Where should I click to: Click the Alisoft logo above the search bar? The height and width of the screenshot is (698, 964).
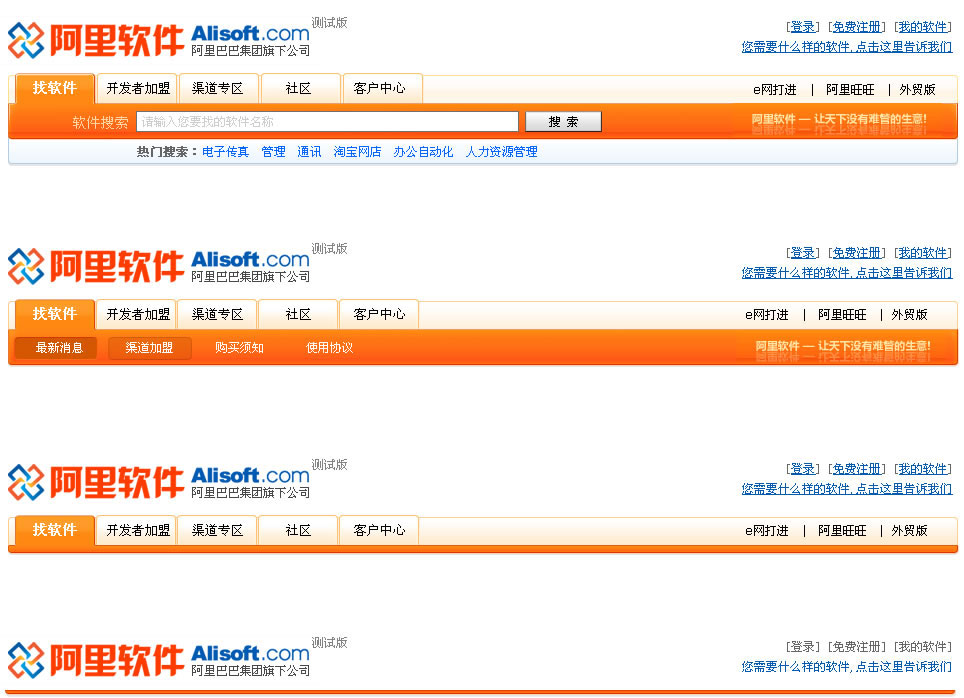pyautogui.click(x=159, y=41)
